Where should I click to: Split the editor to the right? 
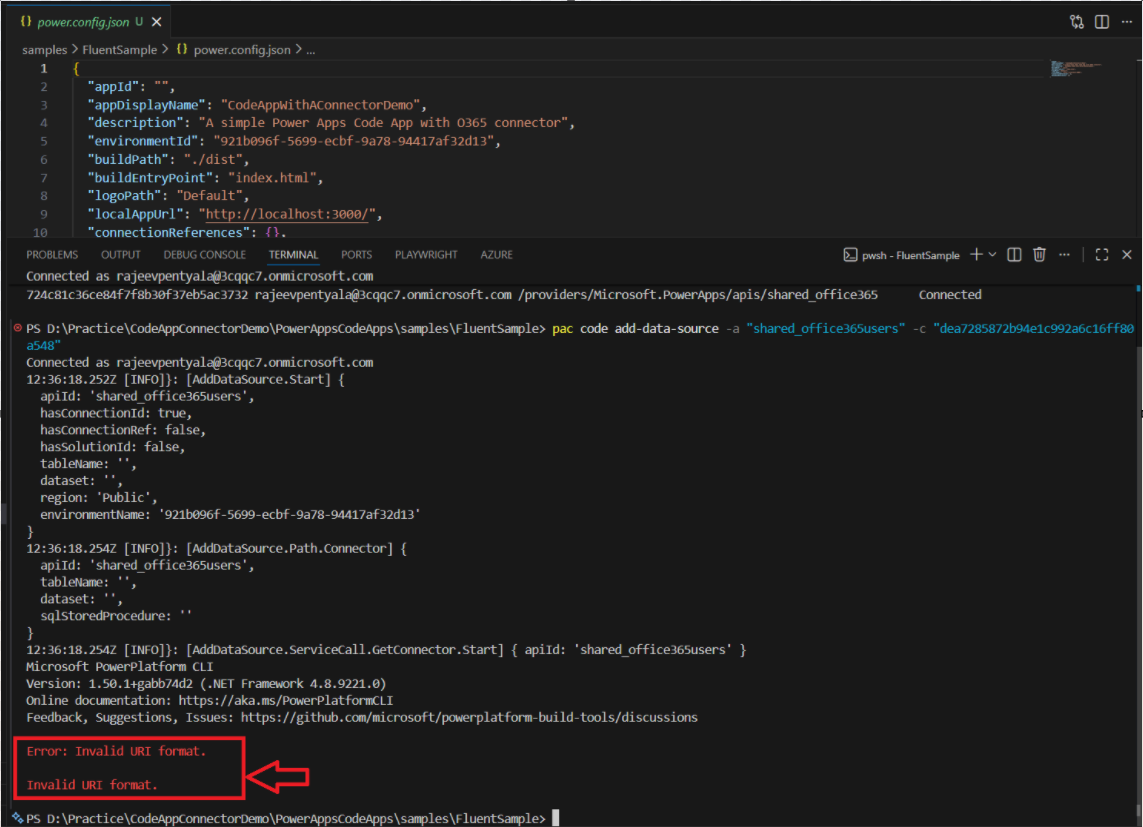coord(1101,21)
